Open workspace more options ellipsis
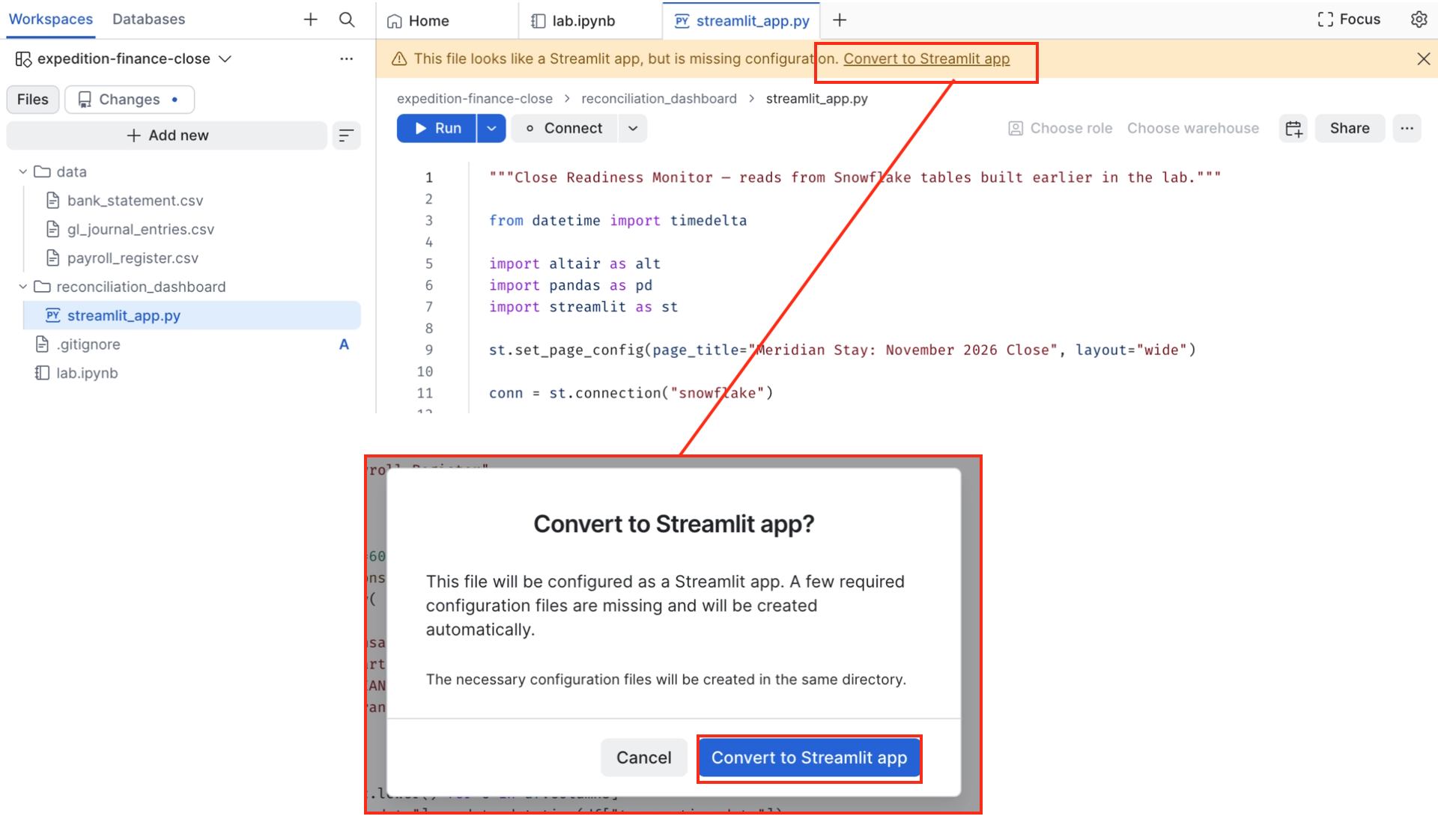 pyautogui.click(x=346, y=58)
